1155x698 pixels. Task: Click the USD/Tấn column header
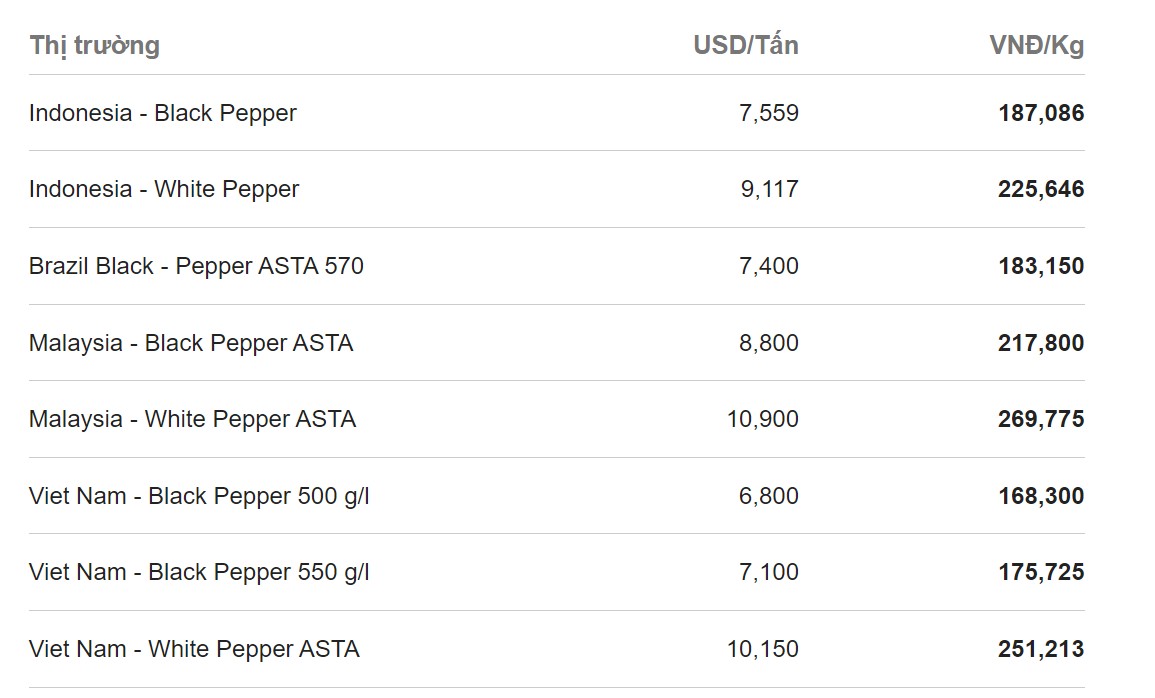[745, 45]
